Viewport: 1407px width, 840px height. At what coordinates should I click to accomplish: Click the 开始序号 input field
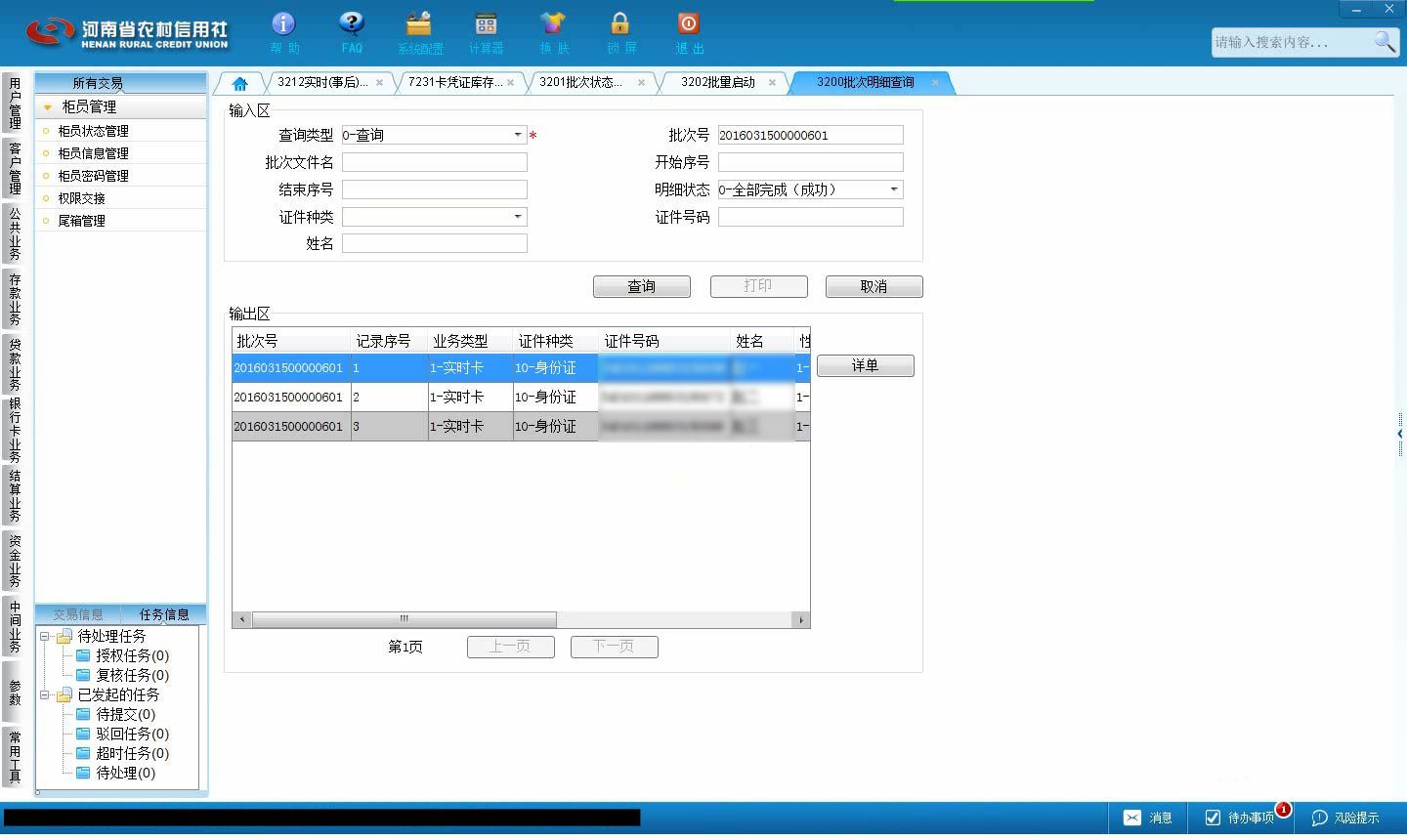coord(811,162)
